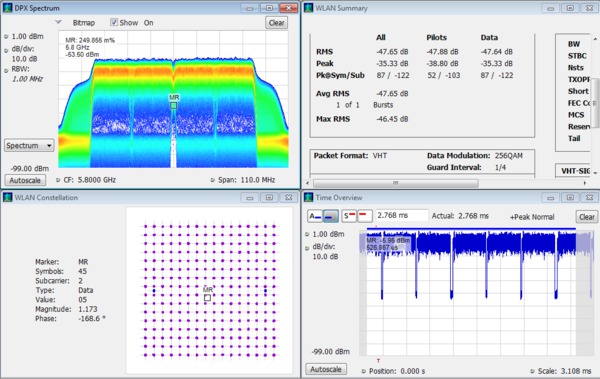The height and width of the screenshot is (379, 600).
Task: Toggle the red spectrum length button
Action: [365, 216]
